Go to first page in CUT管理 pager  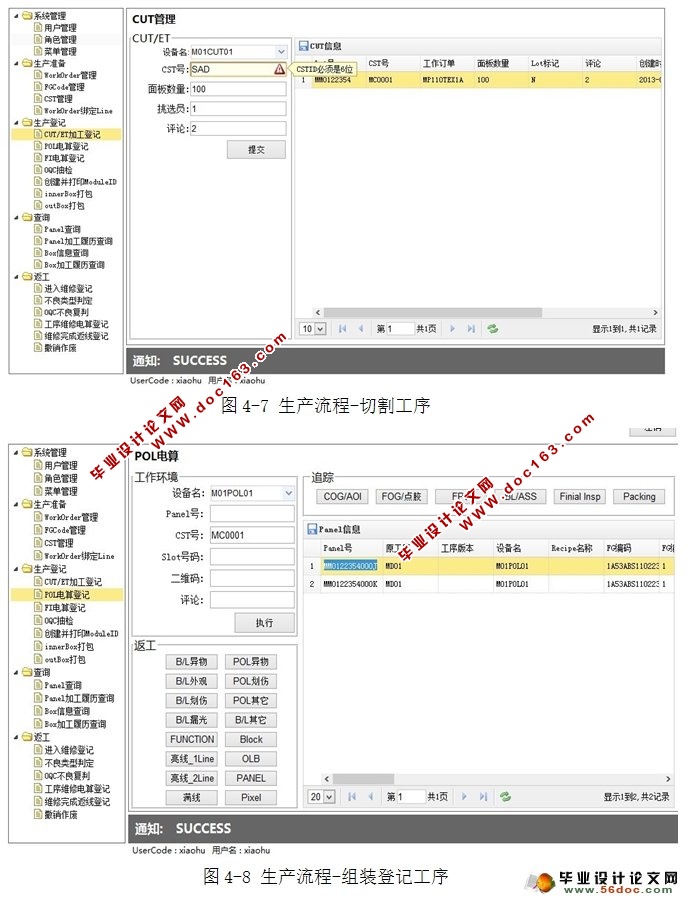pyautogui.click(x=342, y=329)
